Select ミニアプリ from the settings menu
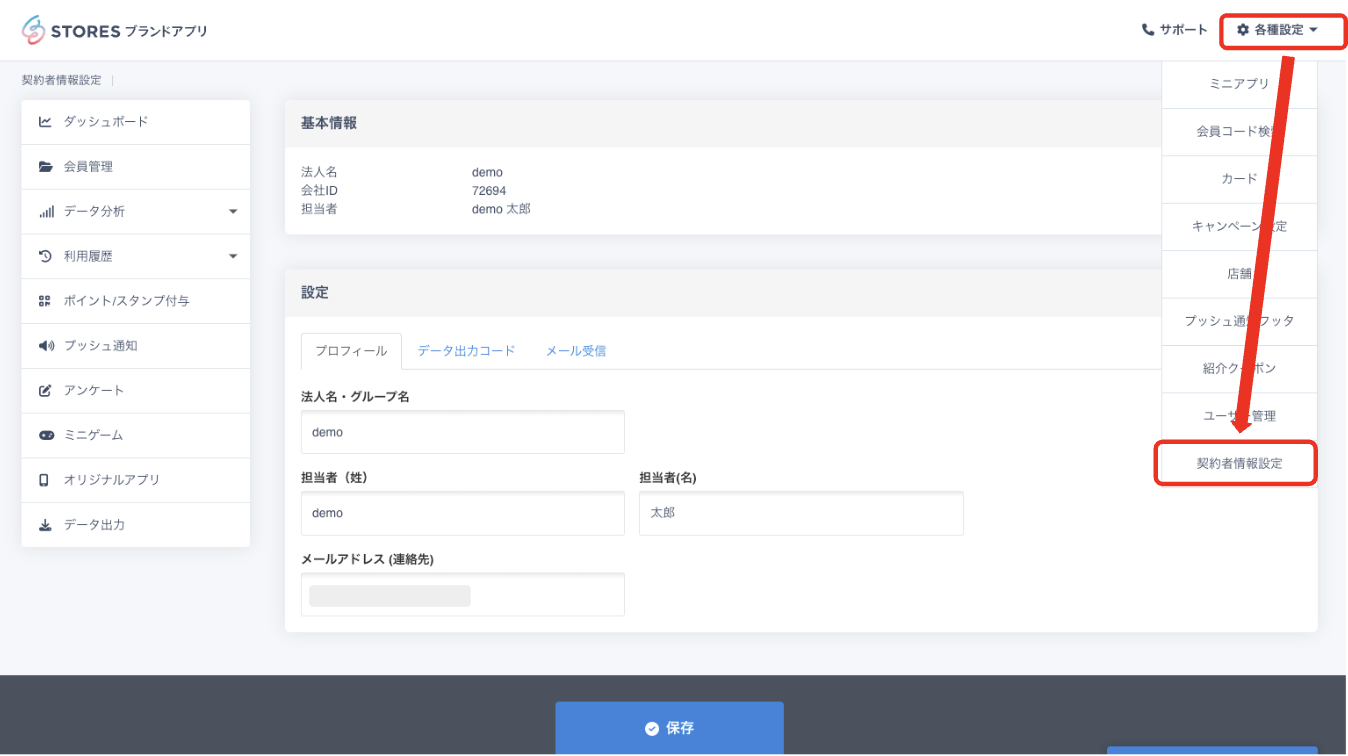1348x756 pixels. tap(1238, 84)
